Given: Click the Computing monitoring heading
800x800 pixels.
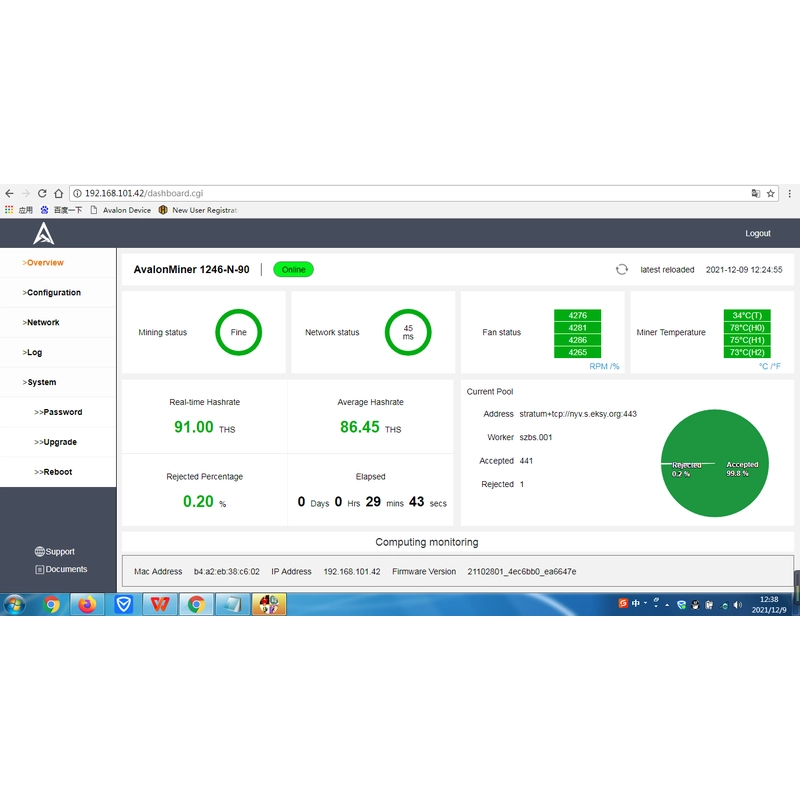Looking at the screenshot, I should [427, 542].
